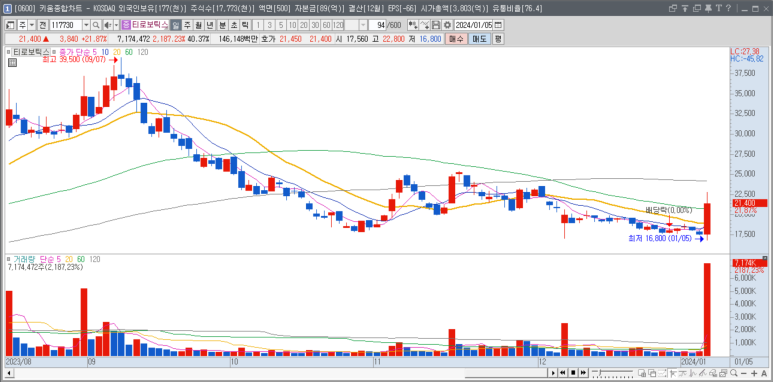The height and width of the screenshot is (382, 773).
Task: Select the weekly 주 period button
Action: 187,25
